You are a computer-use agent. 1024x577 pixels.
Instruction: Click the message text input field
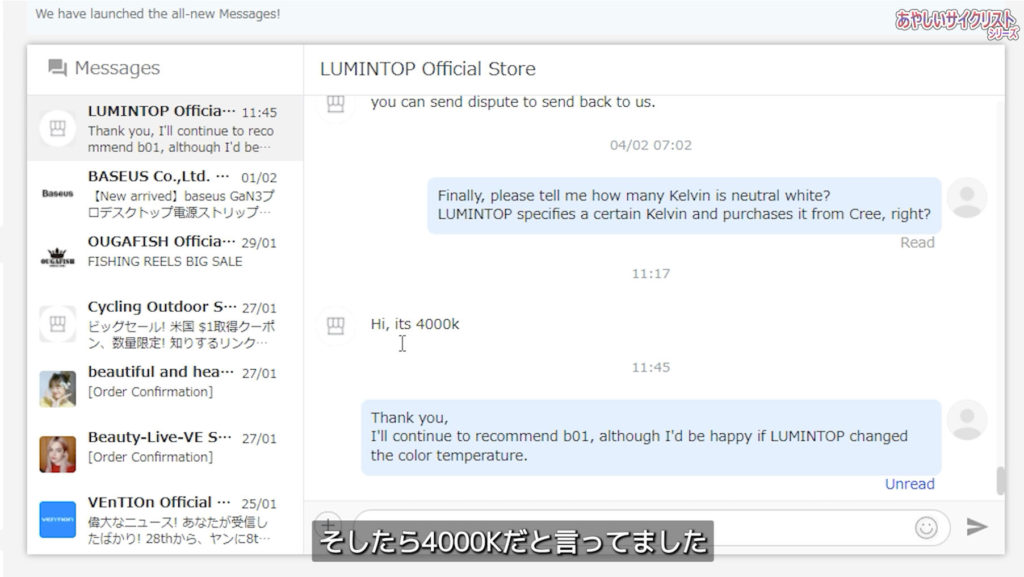[633, 527]
